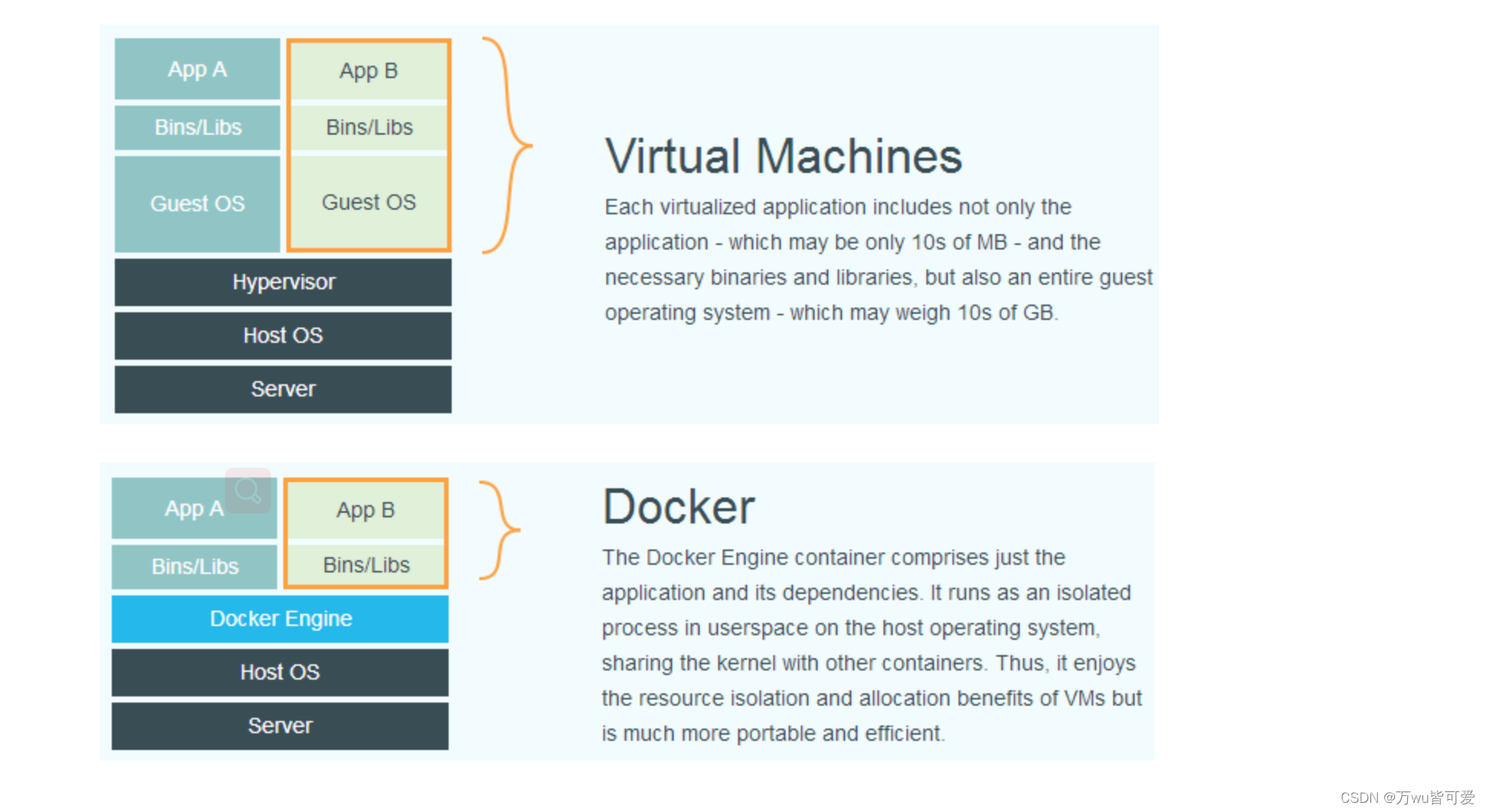1486x812 pixels.
Task: Click the teal Guest OS box
Action: [x=198, y=204]
